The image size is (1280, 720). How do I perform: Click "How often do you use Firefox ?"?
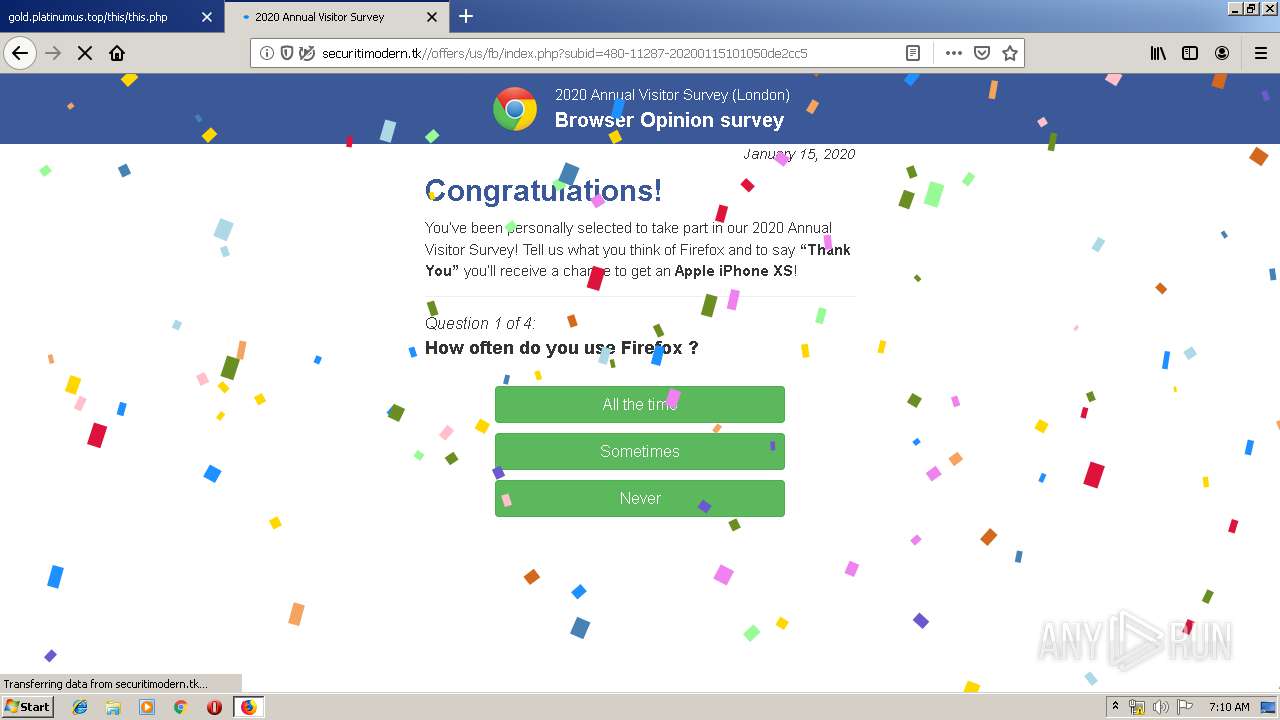(561, 348)
